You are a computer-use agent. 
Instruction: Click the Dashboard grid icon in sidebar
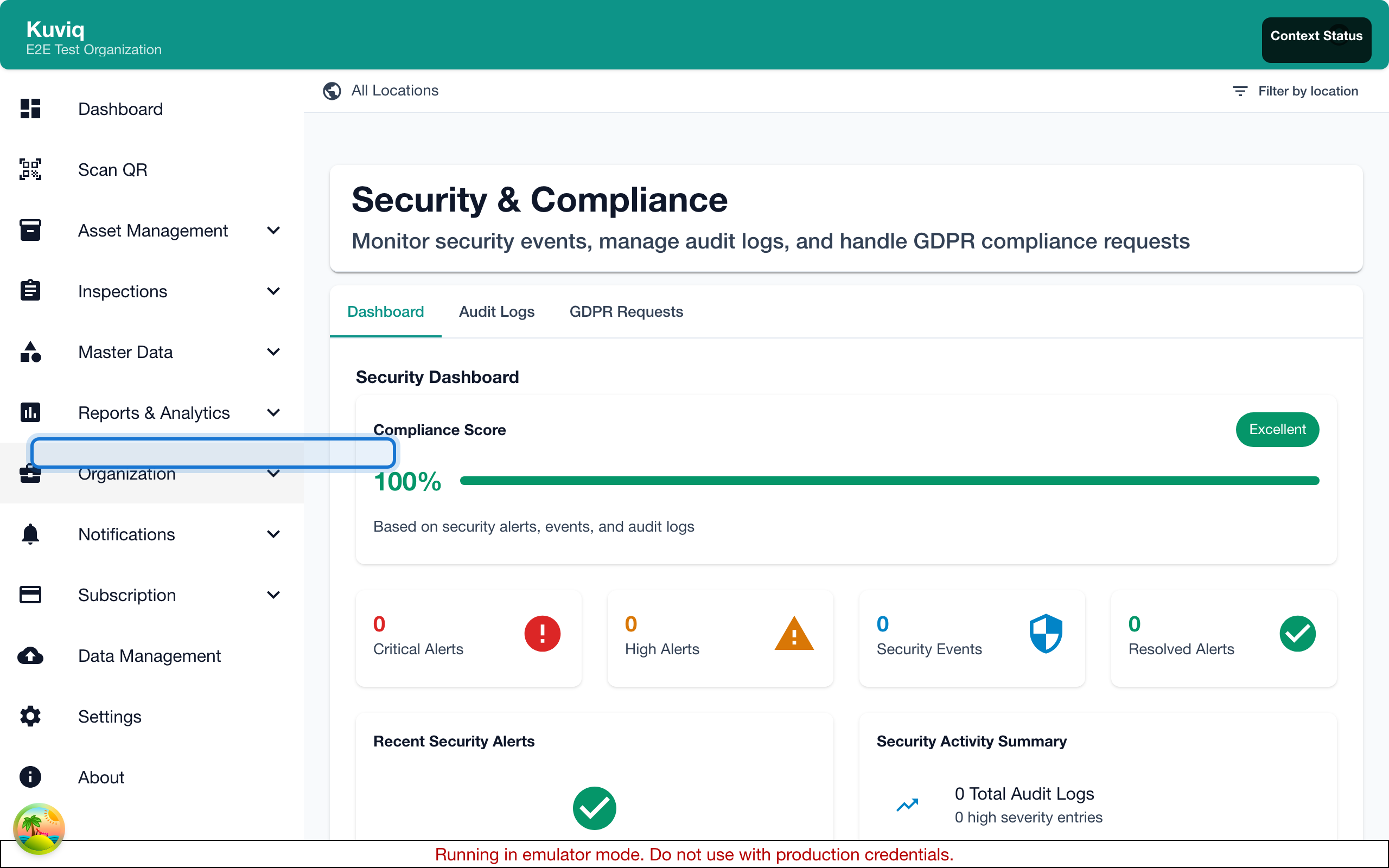tap(30, 108)
